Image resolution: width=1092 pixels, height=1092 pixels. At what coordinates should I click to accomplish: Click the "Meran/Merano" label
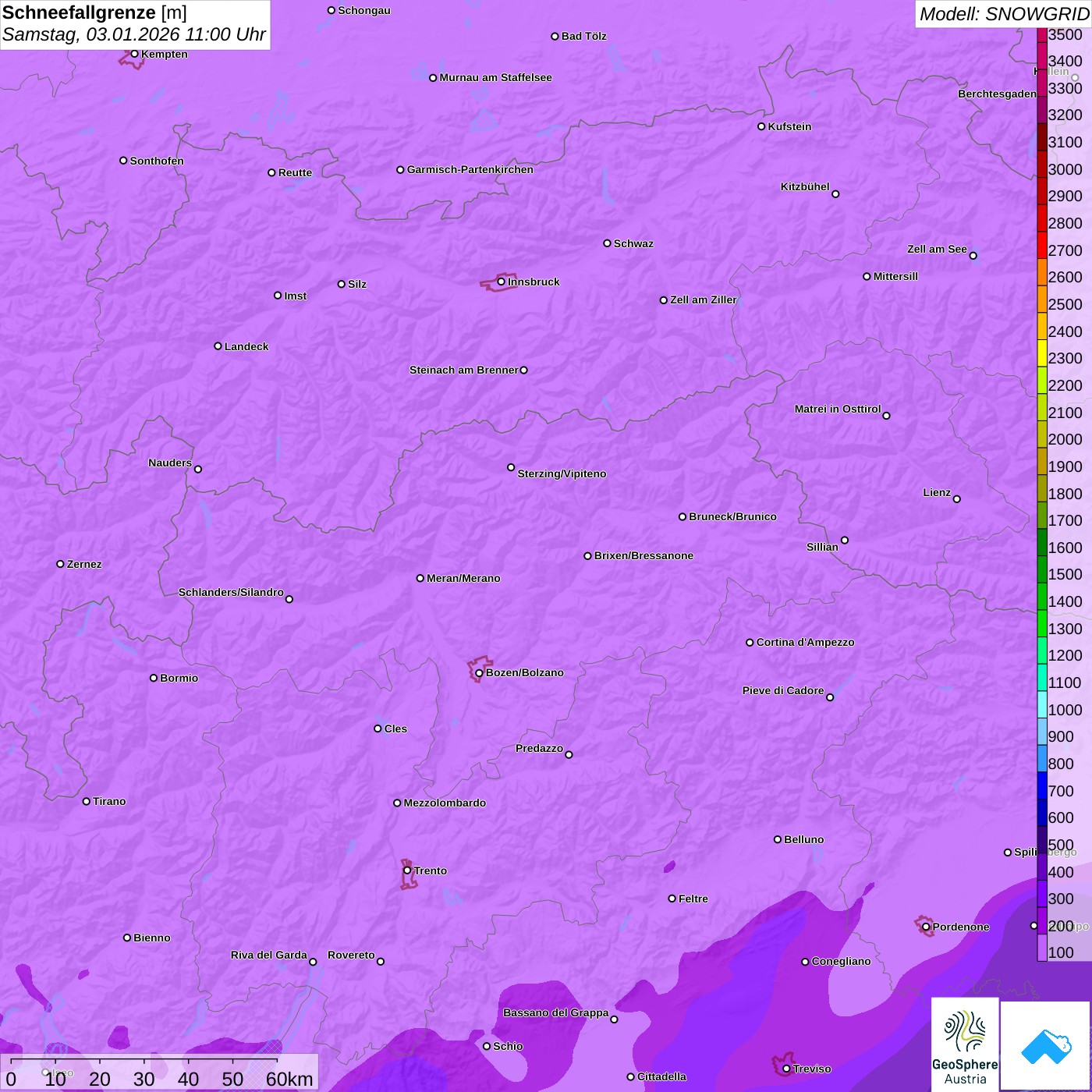pos(463,578)
